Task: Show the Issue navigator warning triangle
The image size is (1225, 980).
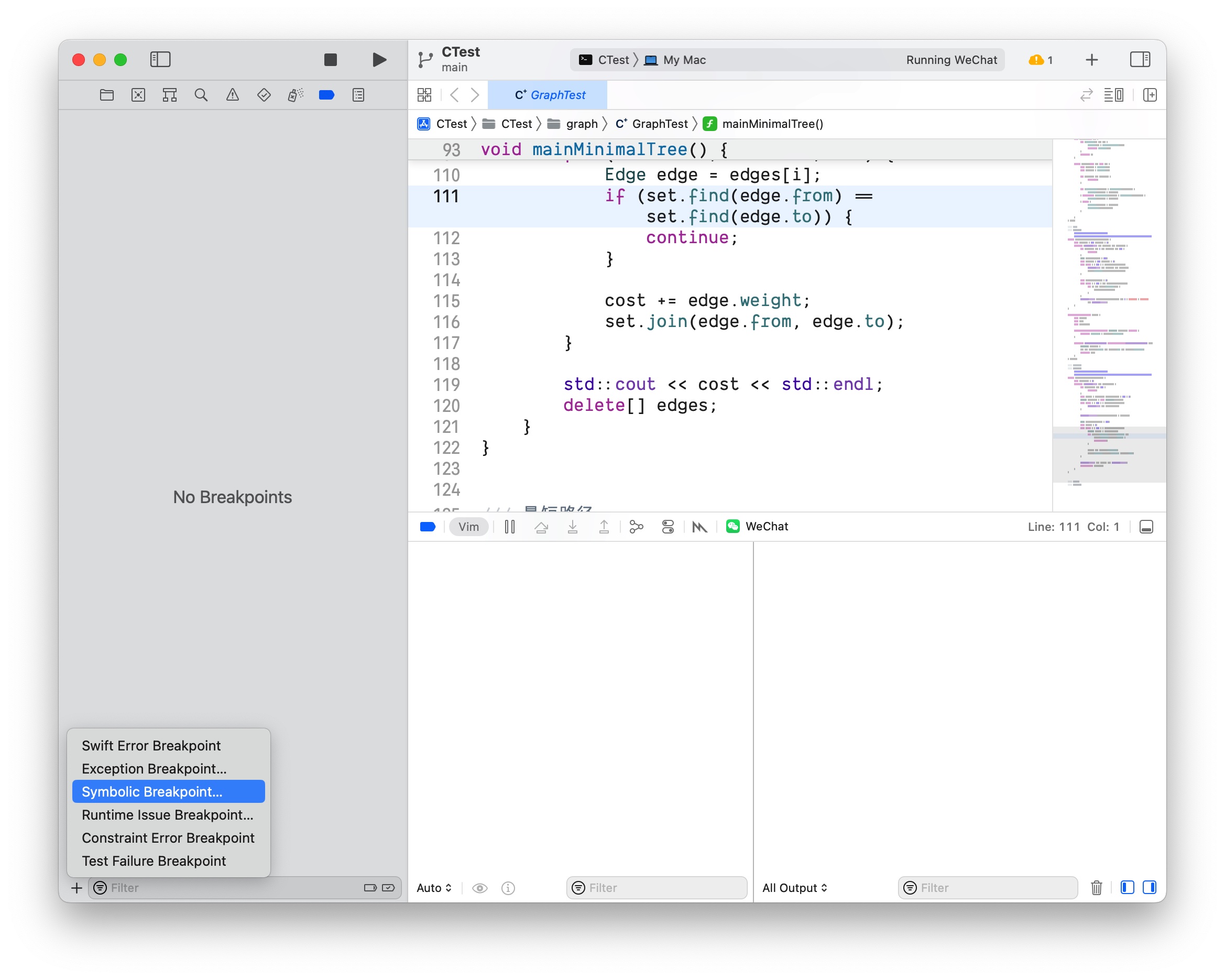Action: pos(232,95)
